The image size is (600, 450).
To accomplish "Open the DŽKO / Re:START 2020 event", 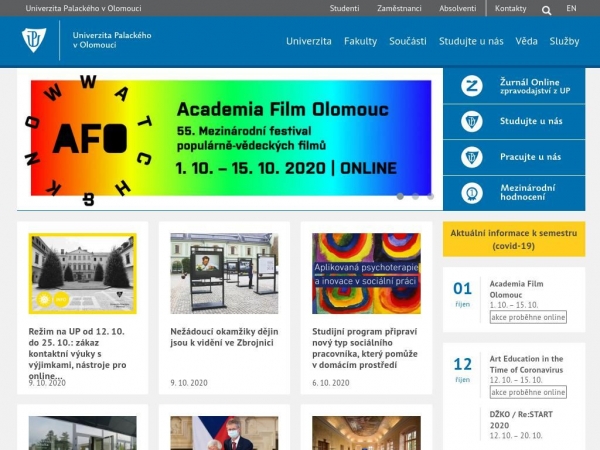I will click(521, 420).
